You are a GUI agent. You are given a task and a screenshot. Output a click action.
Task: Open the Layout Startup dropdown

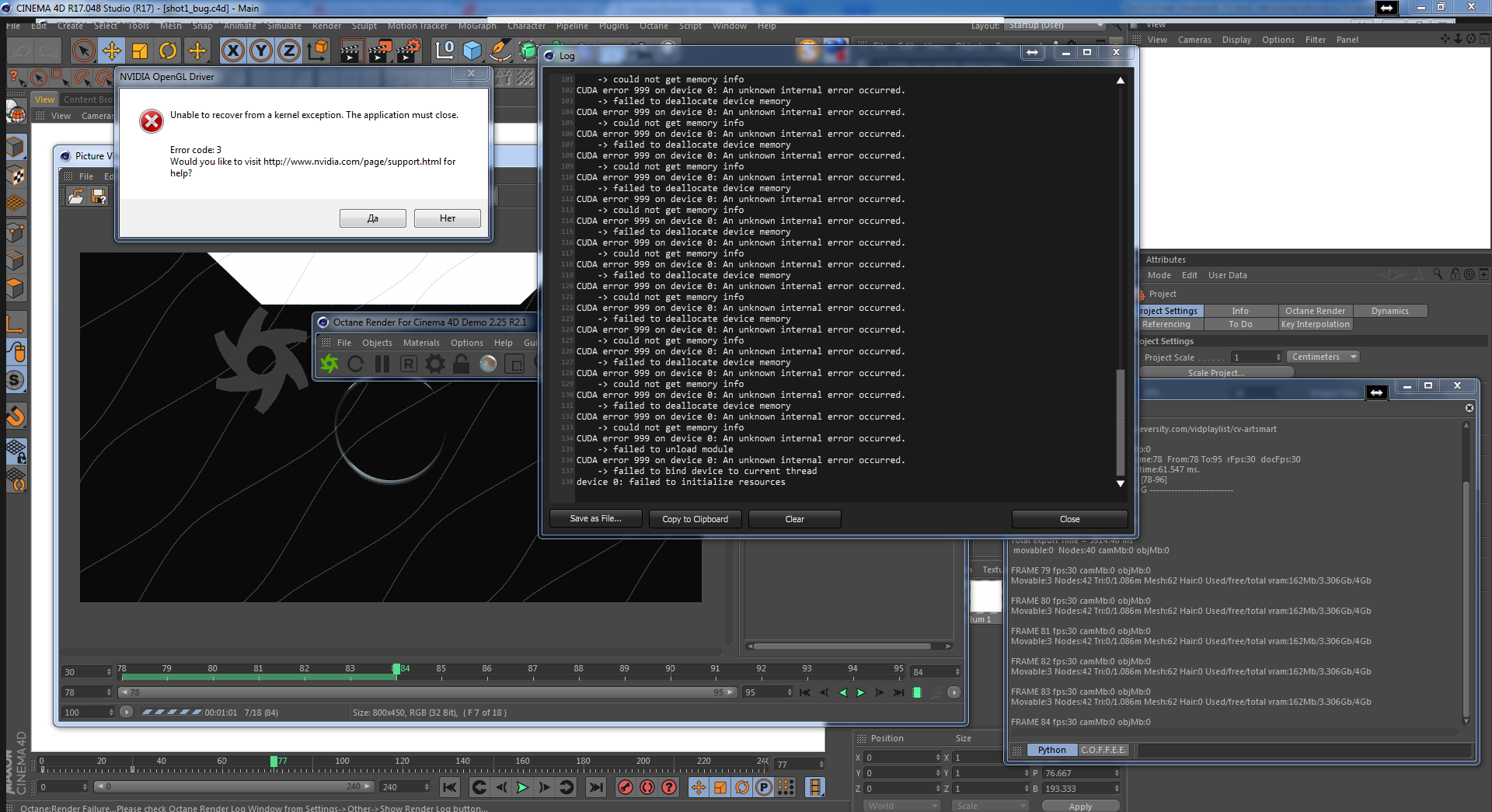pos(1055,25)
